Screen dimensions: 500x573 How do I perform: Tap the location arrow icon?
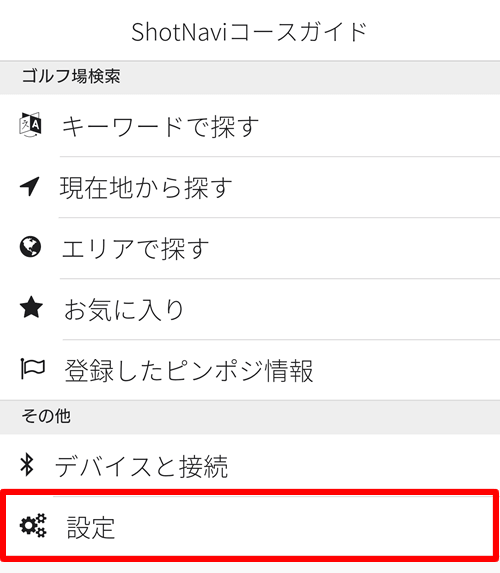(30, 186)
